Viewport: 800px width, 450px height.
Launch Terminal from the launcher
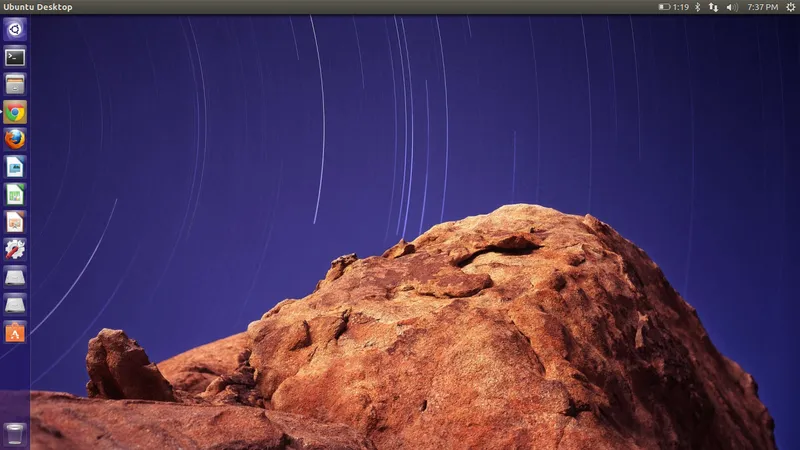coord(15,57)
